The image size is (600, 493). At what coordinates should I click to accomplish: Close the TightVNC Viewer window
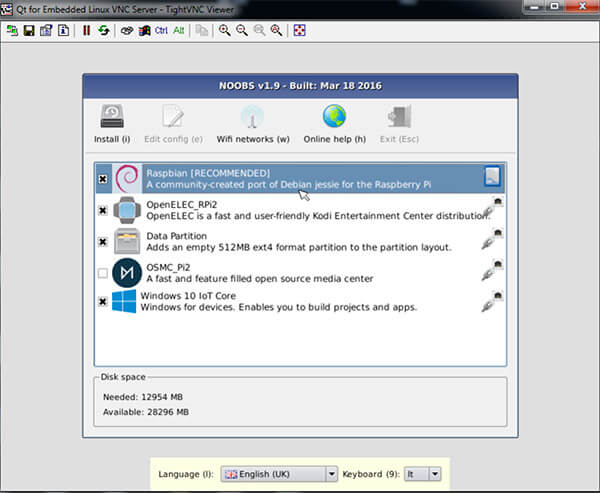582,7
